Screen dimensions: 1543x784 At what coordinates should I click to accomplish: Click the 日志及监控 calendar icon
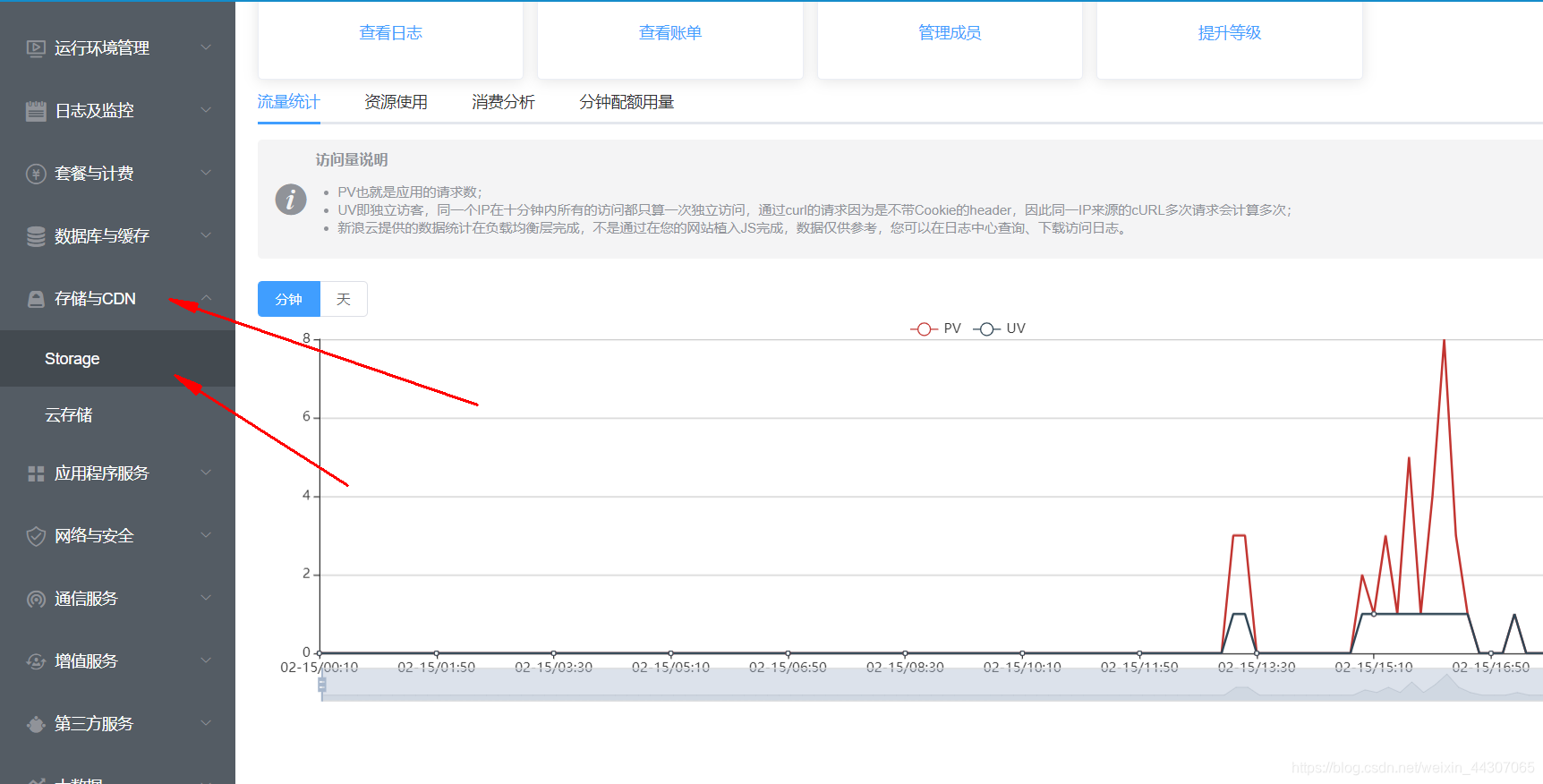[36, 111]
